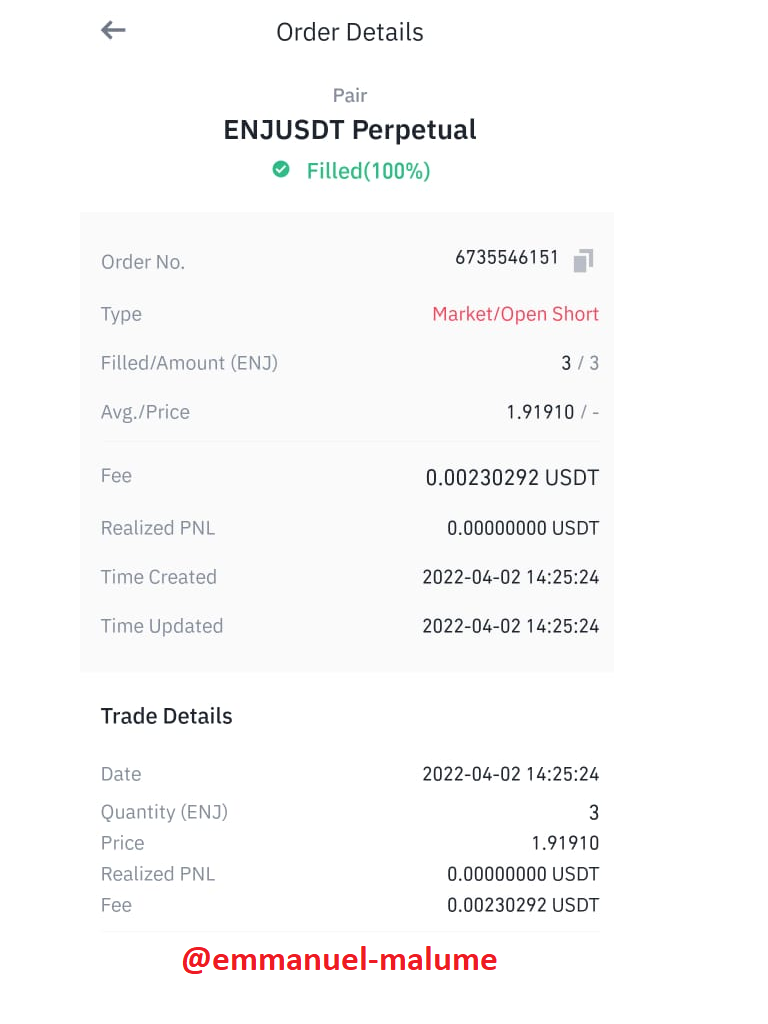Select the Fee value in order summary
Image resolution: width=768 pixels, height=1024 pixels.
click(512, 477)
